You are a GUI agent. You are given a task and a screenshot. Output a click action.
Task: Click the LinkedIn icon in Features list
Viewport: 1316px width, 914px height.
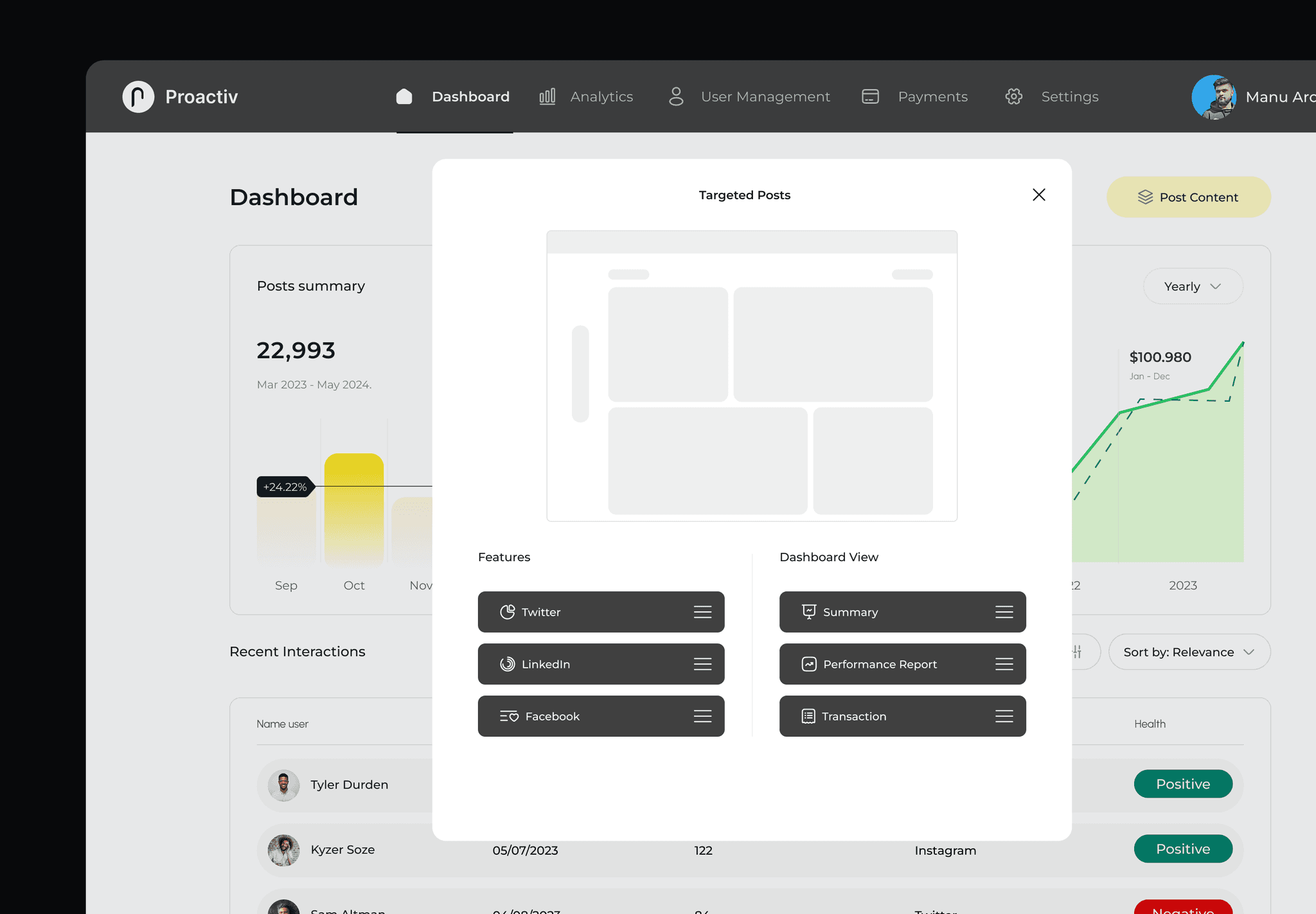(x=507, y=664)
